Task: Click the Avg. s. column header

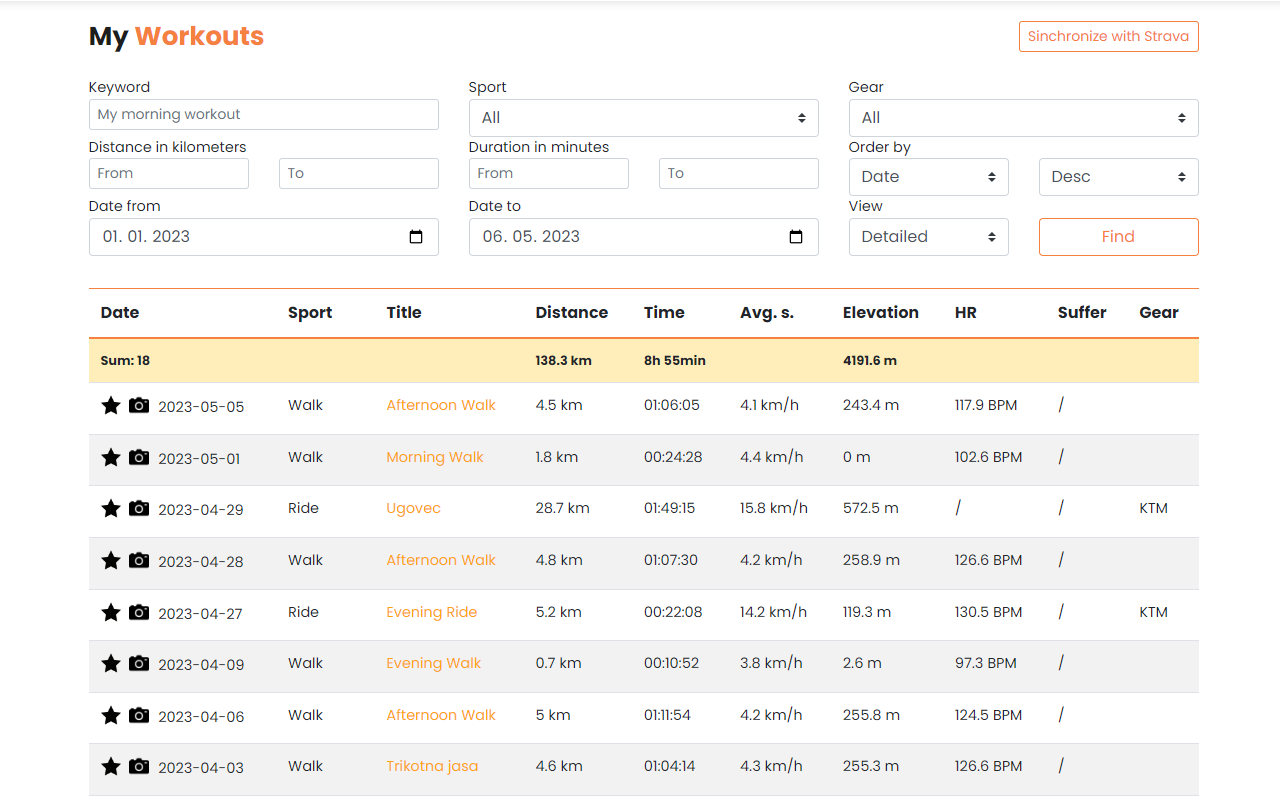Action: [767, 312]
